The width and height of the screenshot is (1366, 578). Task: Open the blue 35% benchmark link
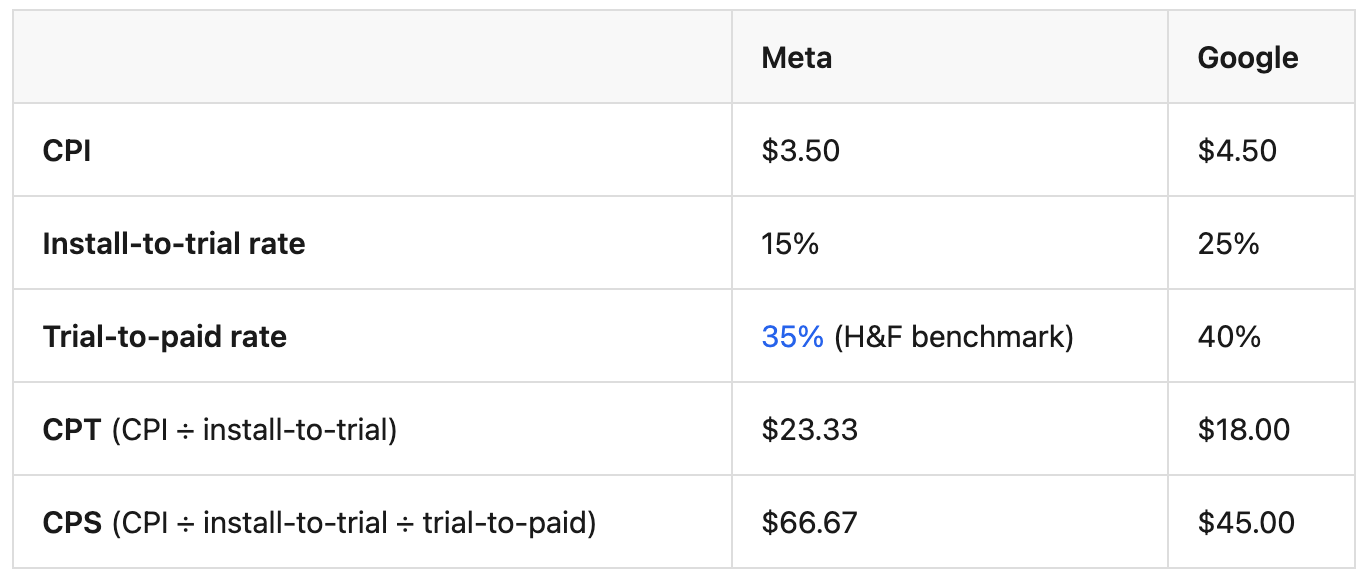point(792,337)
